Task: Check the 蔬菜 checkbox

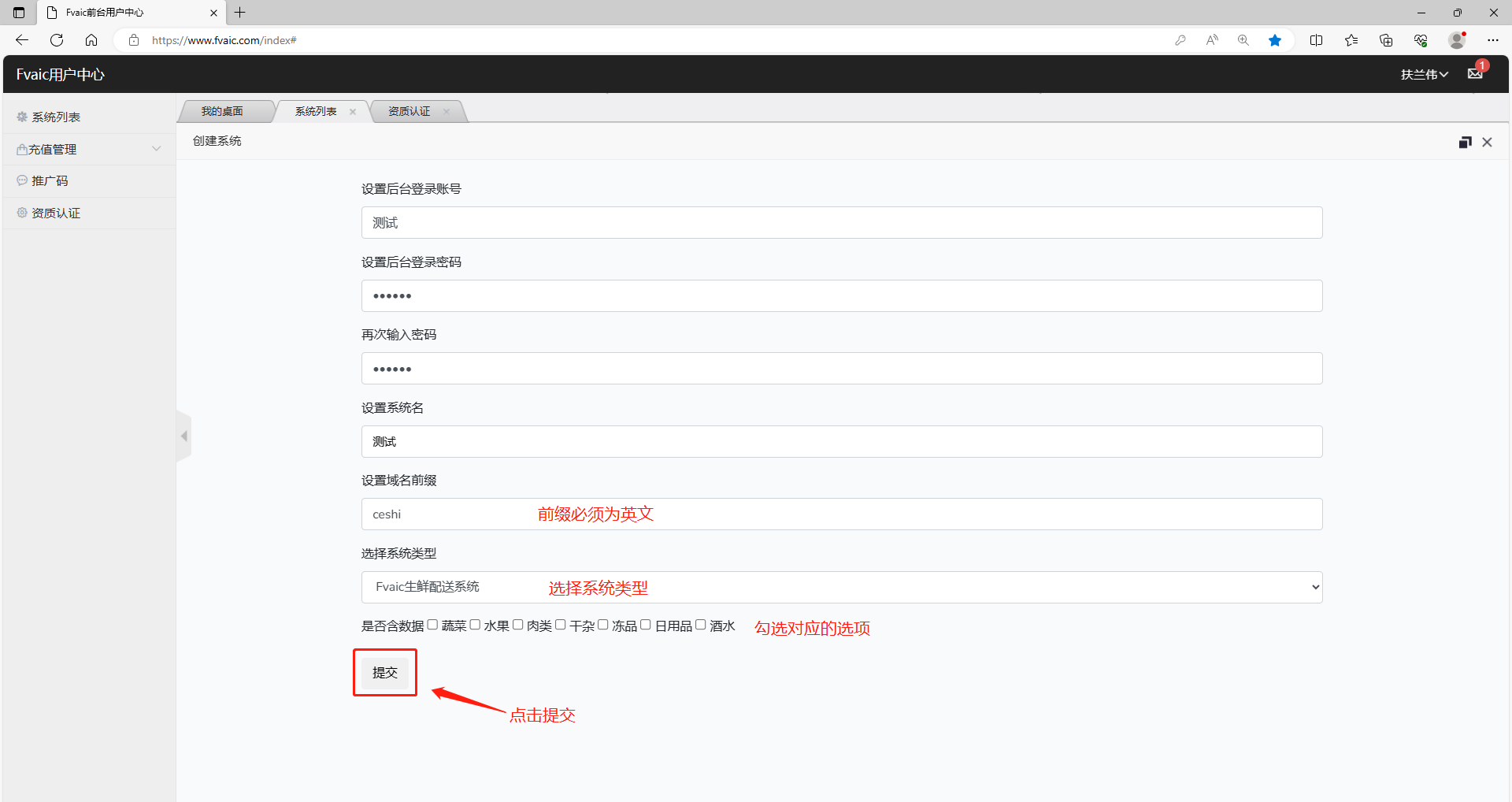Action: [432, 625]
